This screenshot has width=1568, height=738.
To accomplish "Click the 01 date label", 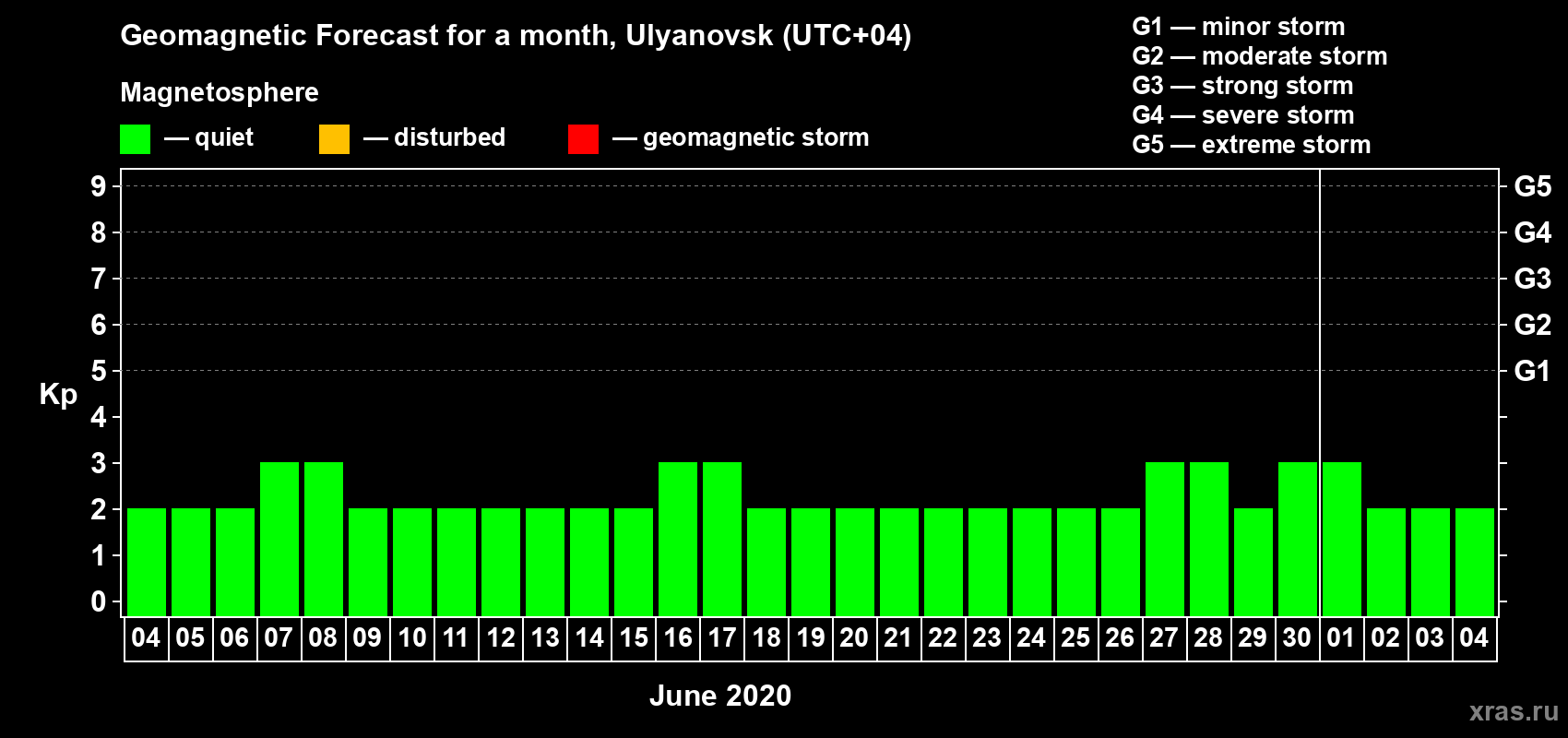I will 1341,638.
